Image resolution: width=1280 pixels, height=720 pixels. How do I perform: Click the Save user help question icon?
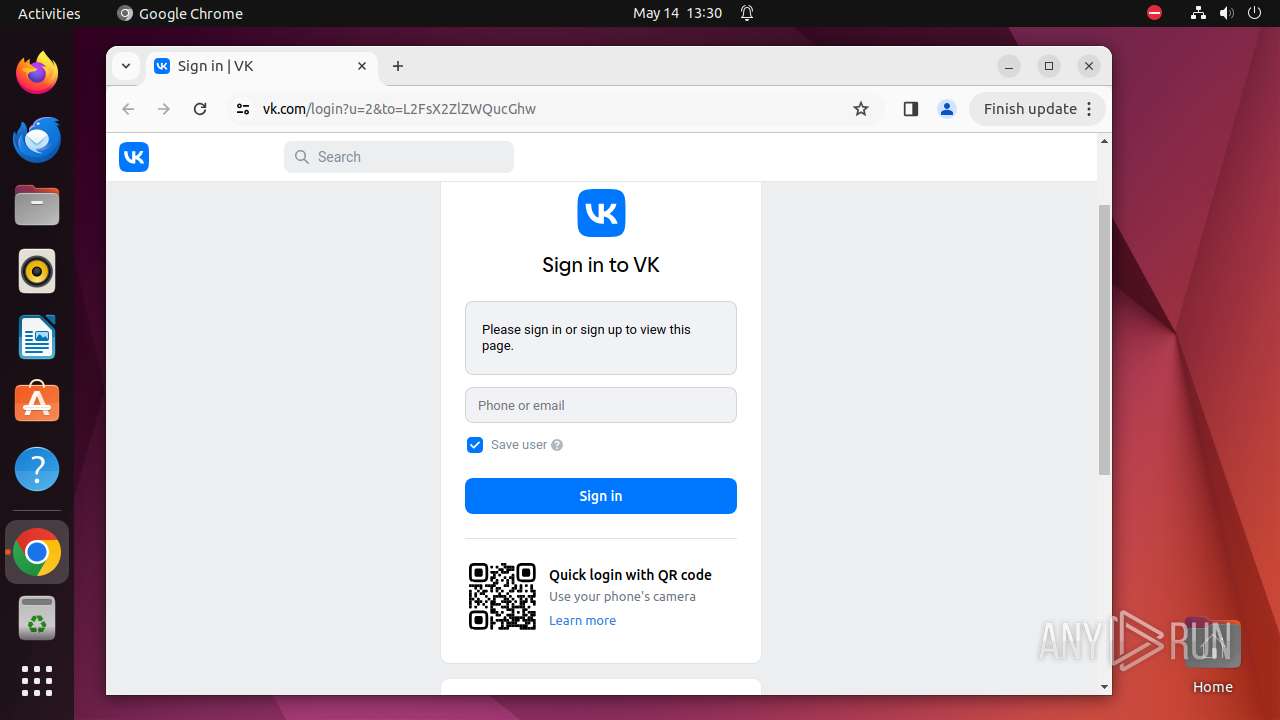coord(557,445)
